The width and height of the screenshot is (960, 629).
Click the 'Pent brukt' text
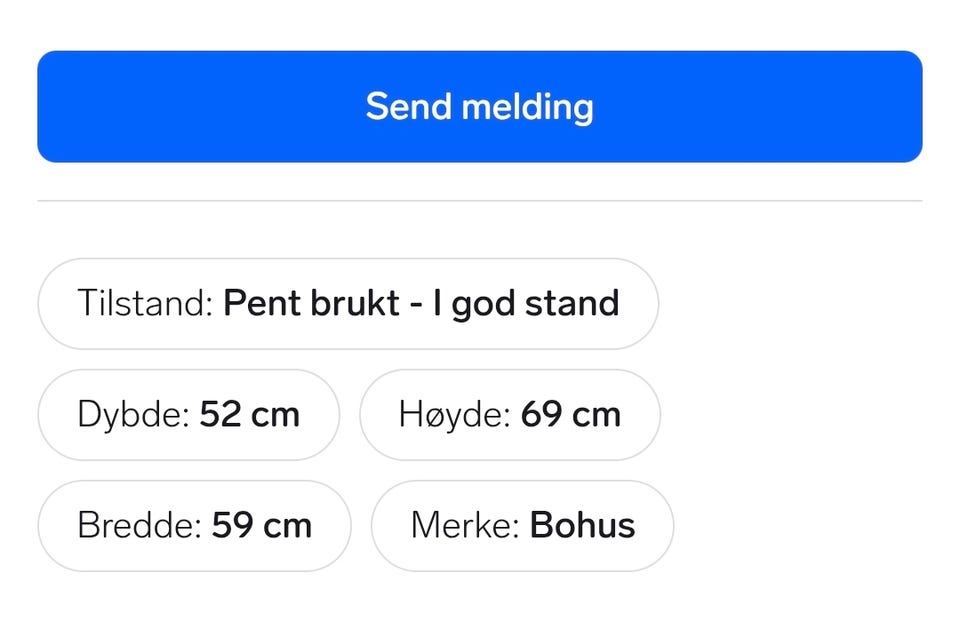click(312, 303)
